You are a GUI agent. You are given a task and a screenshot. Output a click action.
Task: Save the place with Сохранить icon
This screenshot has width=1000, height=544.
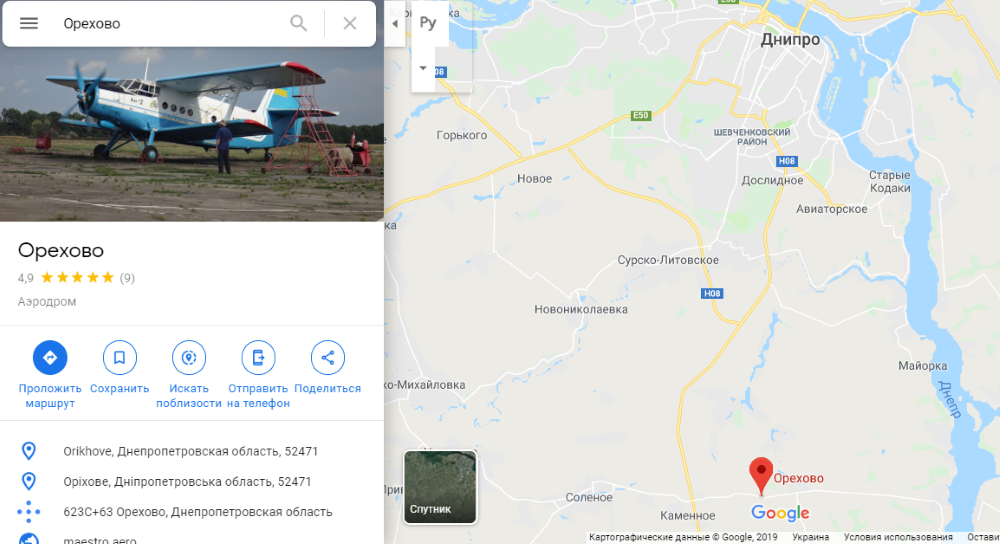point(119,358)
